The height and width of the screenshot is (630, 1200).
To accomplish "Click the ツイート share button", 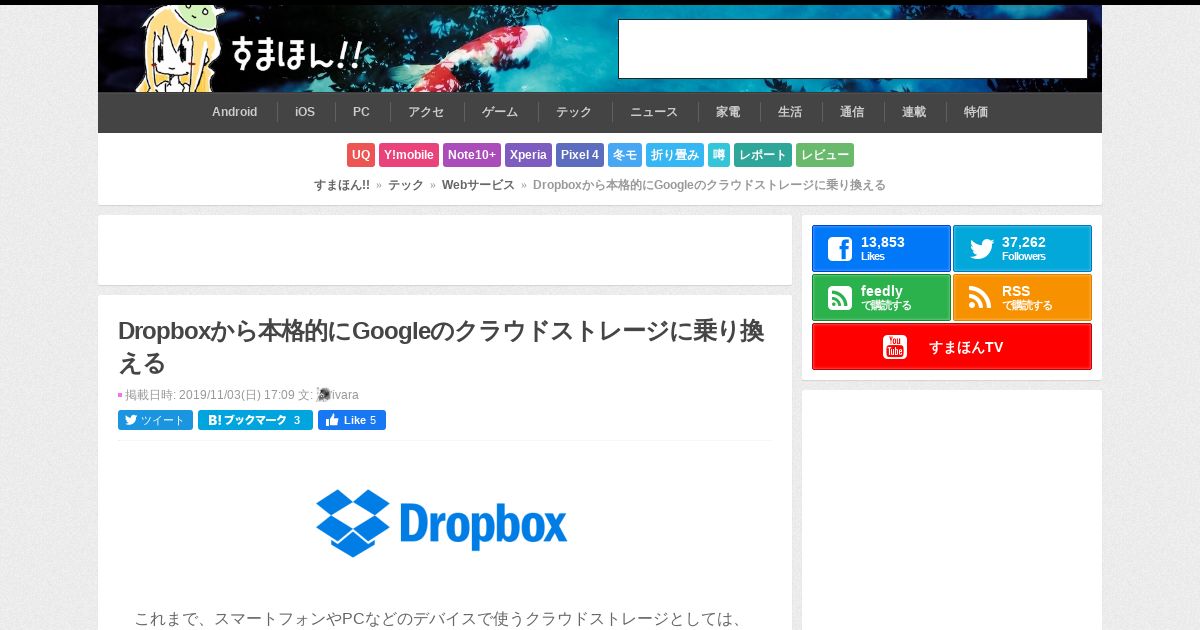I will click(155, 420).
